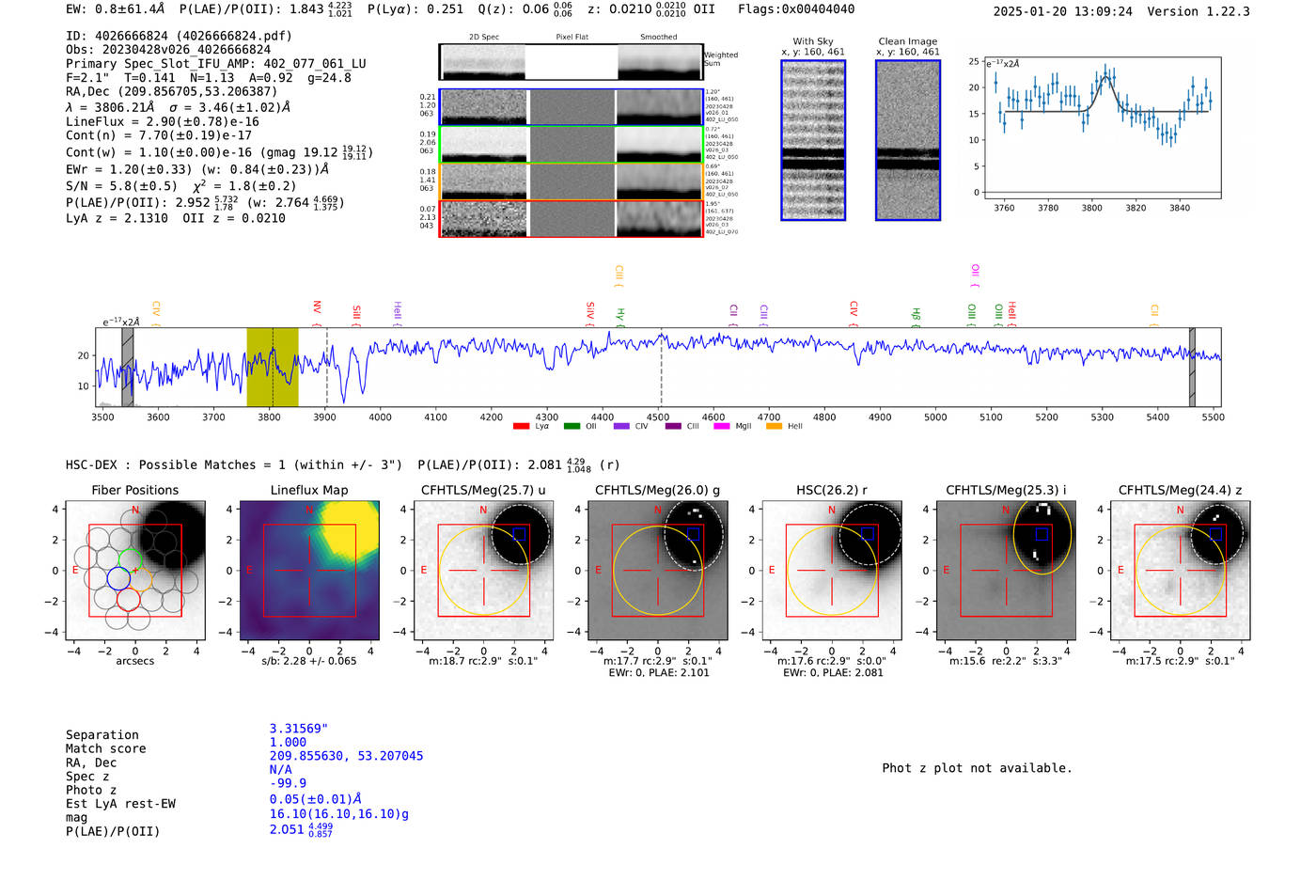This screenshot has height=896, width=1316.
Task: Select the red-bordered 2D fiber spectrum row
Action: 571,218
